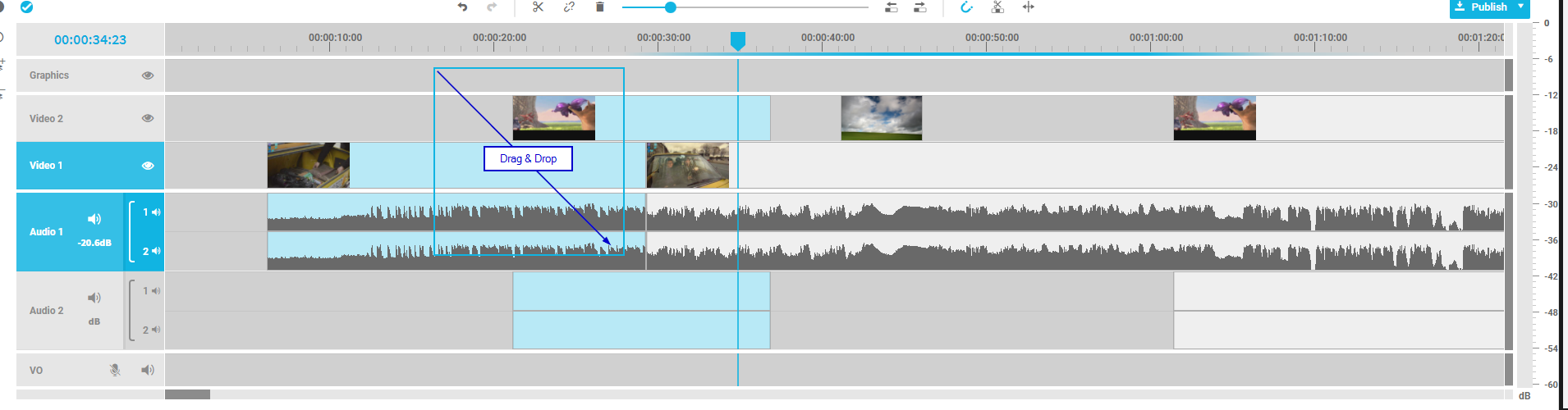This screenshot has height=410, width=1568.
Task: Click the unlink clips icon
Action: click(x=569, y=7)
